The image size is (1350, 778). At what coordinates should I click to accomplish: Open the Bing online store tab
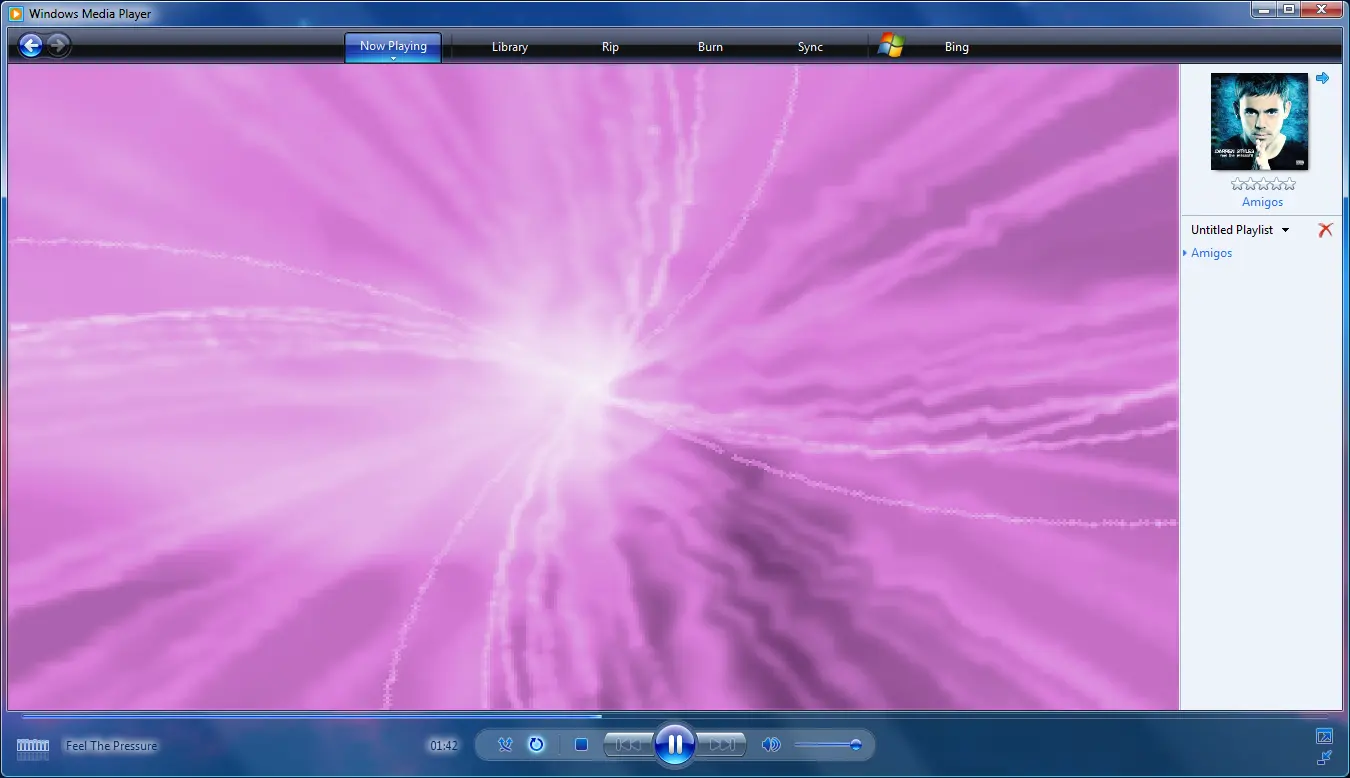pyautogui.click(x=956, y=47)
